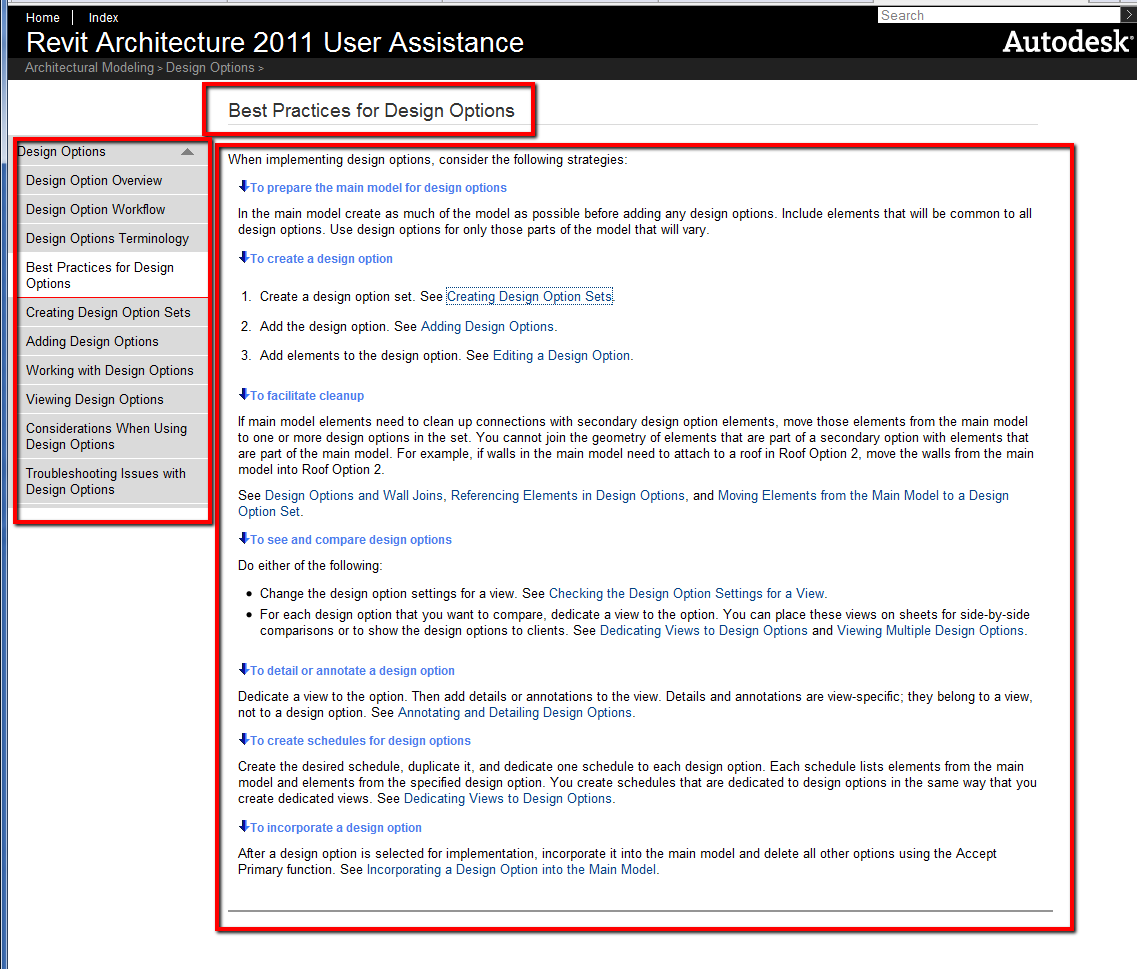
Task: Expand 'To incorporate a design option' section
Action: pos(330,827)
